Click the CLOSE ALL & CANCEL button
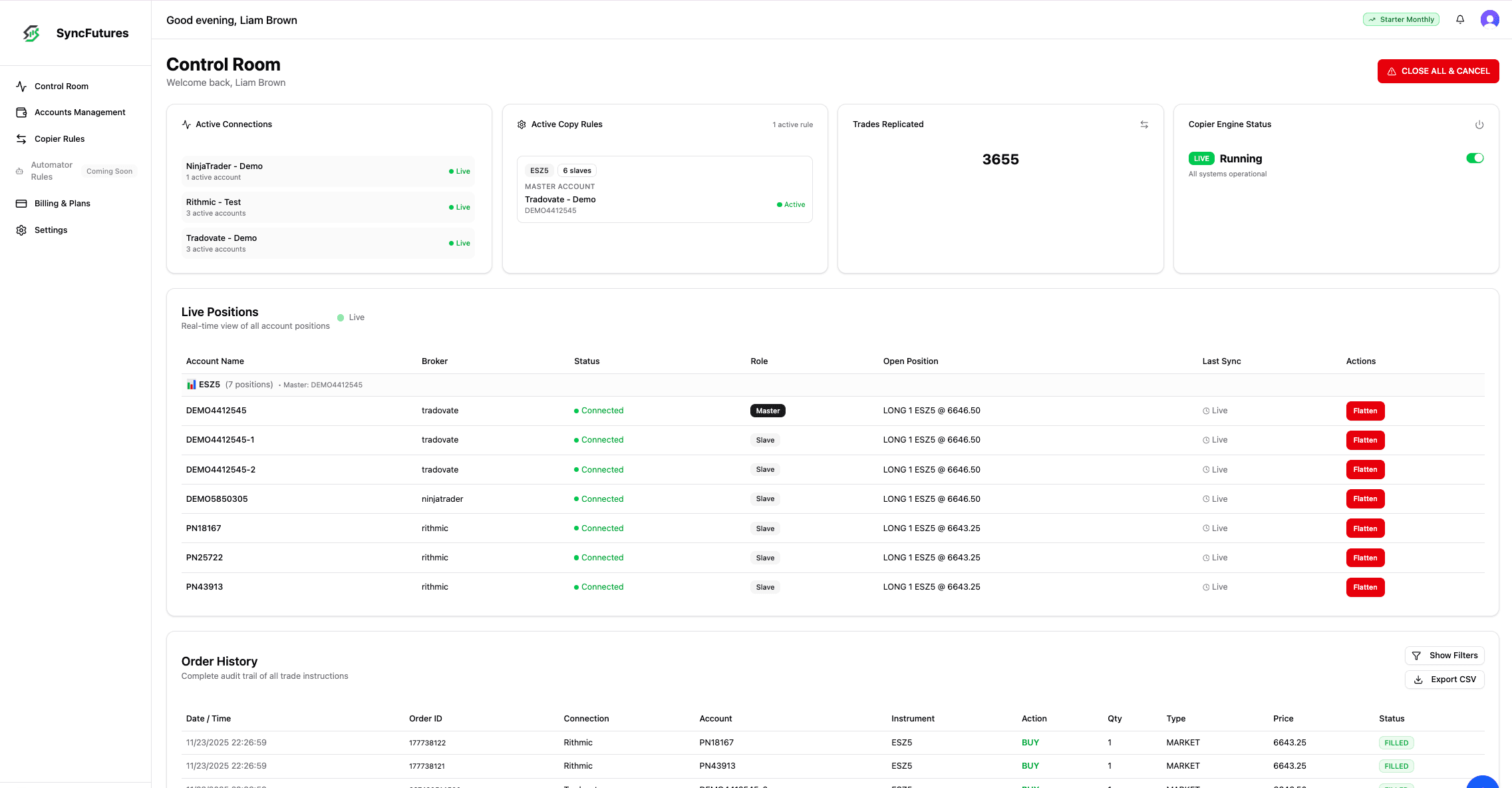The height and width of the screenshot is (788, 1512). tap(1437, 71)
